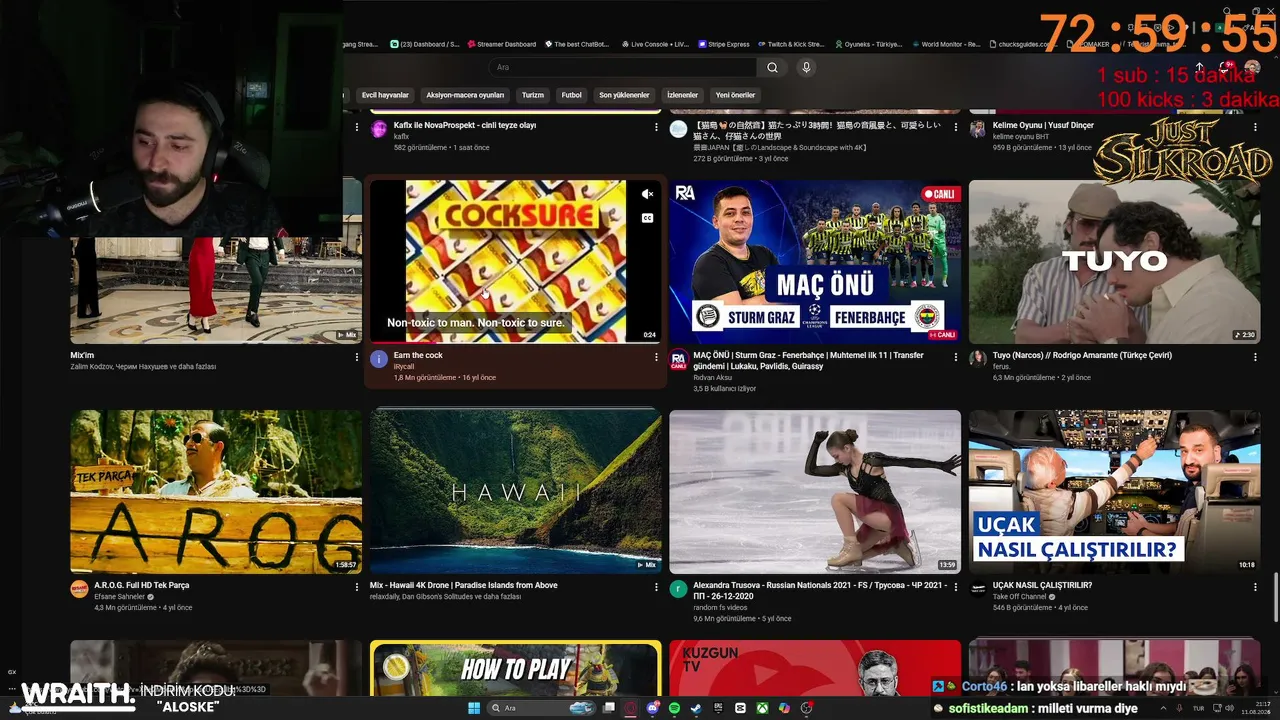Open Task View from the taskbar
Viewport: 1280px width, 720px height.
(x=609, y=708)
